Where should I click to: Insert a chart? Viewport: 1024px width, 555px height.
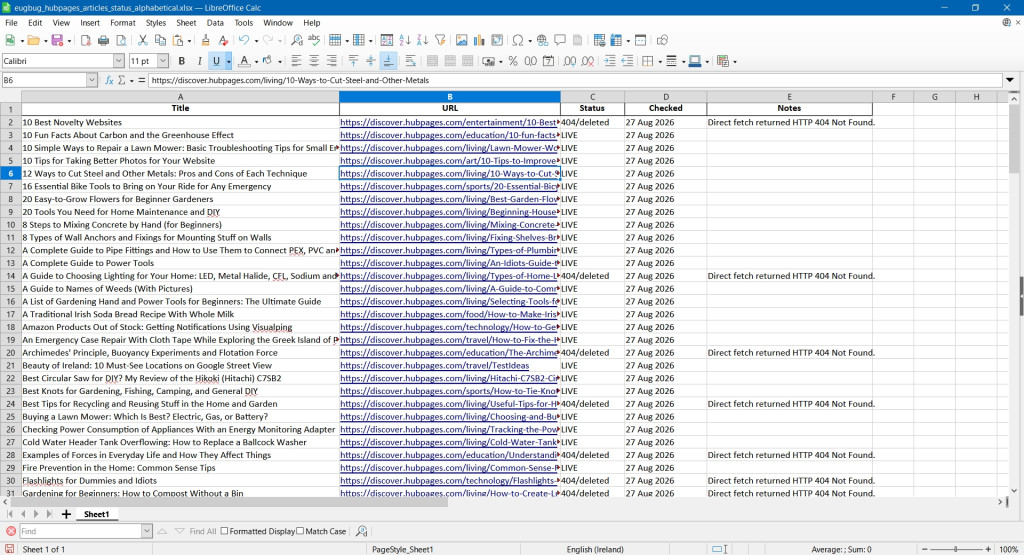(479, 40)
